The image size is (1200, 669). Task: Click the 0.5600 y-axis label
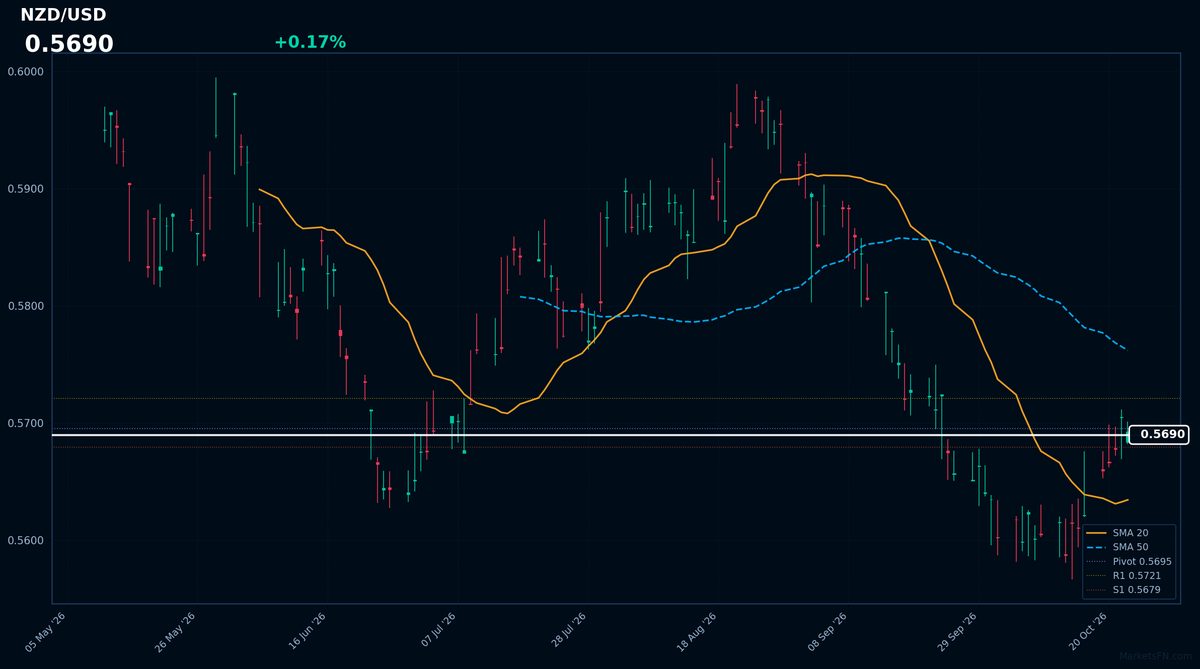[25, 541]
